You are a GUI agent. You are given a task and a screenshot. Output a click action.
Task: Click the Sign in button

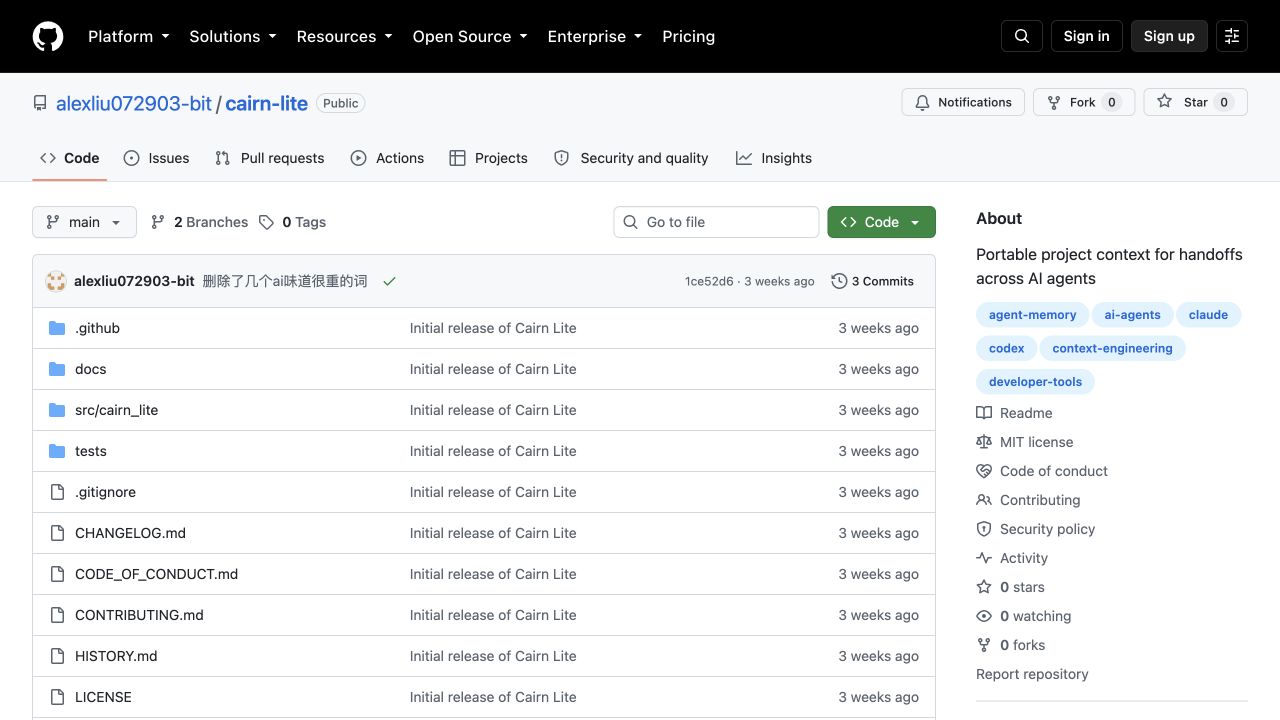pyautogui.click(x=1087, y=36)
